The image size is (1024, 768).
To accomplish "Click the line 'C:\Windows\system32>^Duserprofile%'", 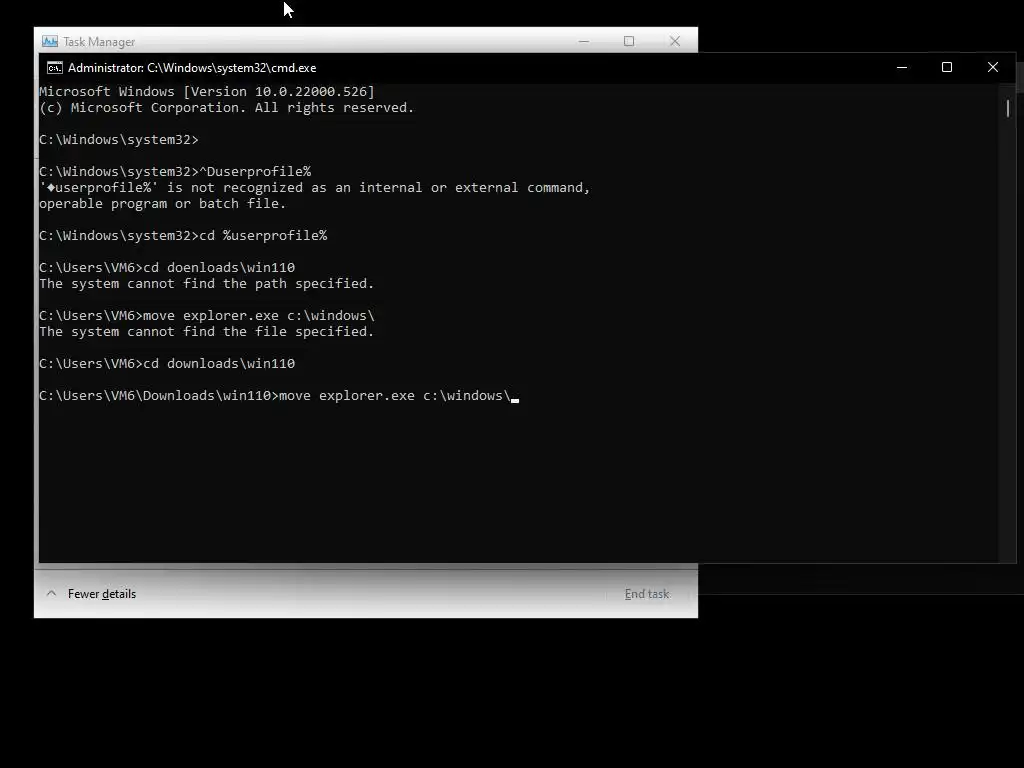I will [x=175, y=171].
